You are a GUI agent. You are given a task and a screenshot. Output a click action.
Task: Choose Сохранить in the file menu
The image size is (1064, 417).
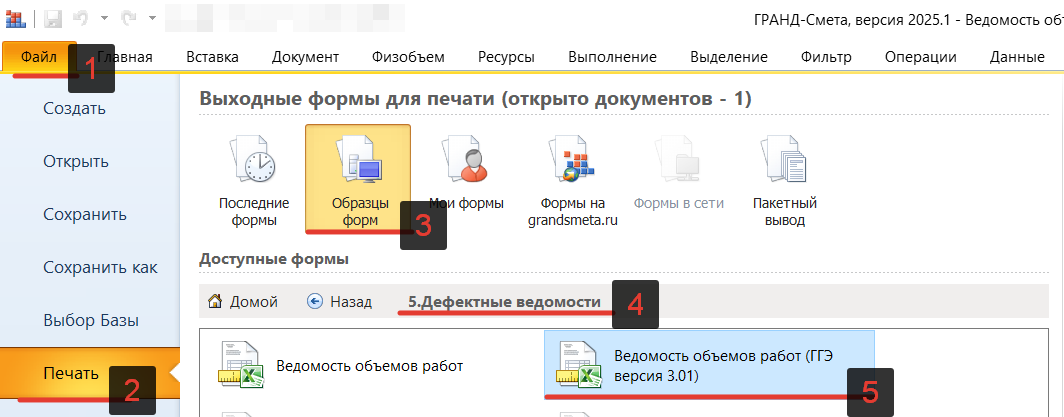tap(85, 214)
